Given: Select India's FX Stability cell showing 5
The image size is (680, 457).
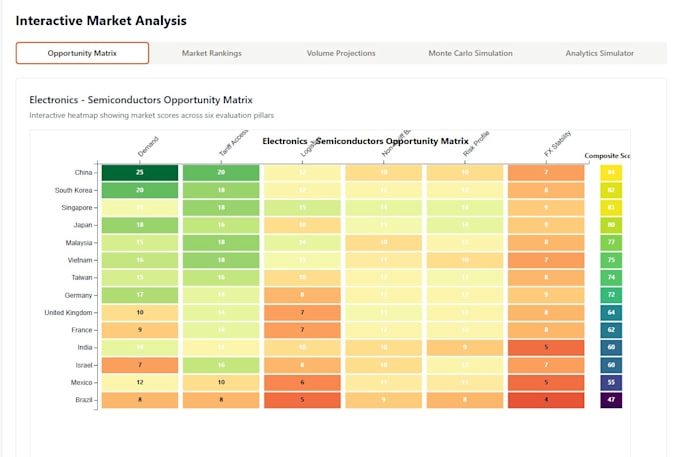Looking at the screenshot, I should 546,347.
